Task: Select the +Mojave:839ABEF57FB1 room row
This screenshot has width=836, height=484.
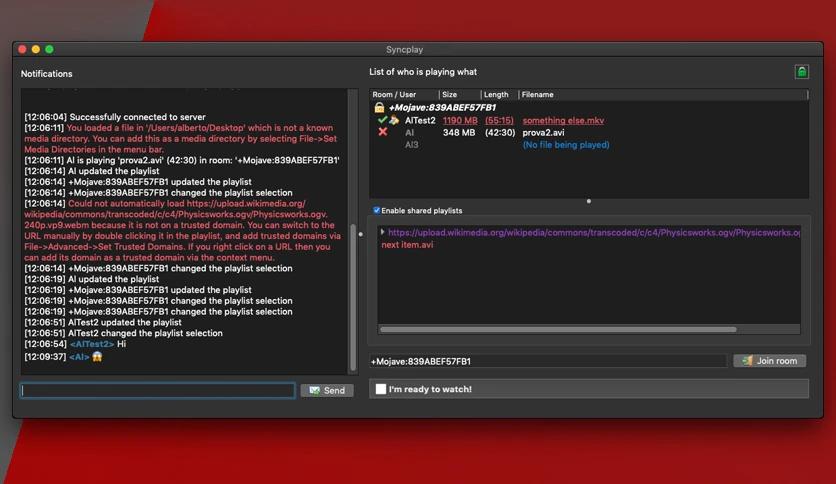Action: (x=442, y=108)
